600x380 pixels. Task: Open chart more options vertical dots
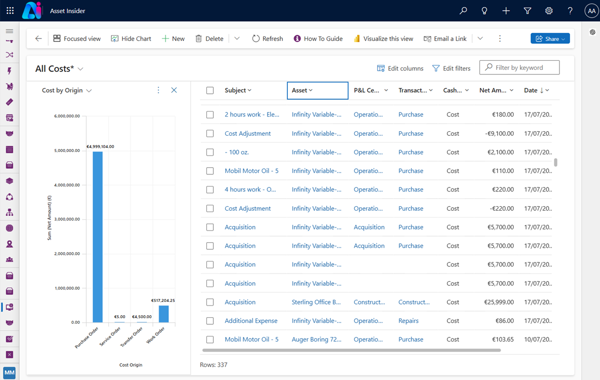coord(158,90)
